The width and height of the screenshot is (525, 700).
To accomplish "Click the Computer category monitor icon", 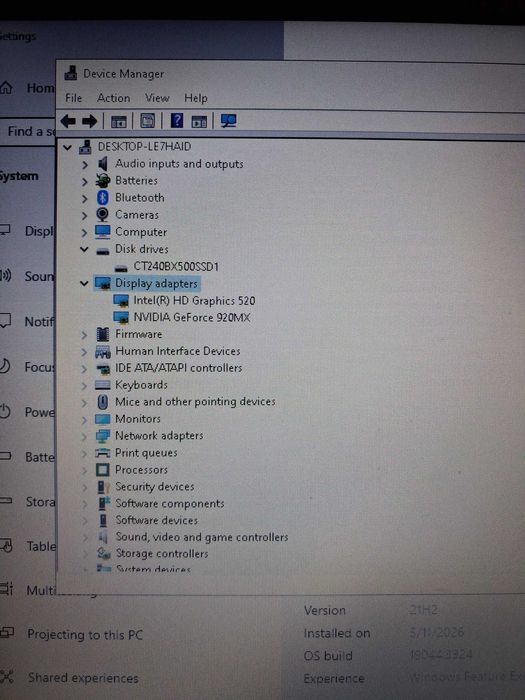I will point(102,232).
